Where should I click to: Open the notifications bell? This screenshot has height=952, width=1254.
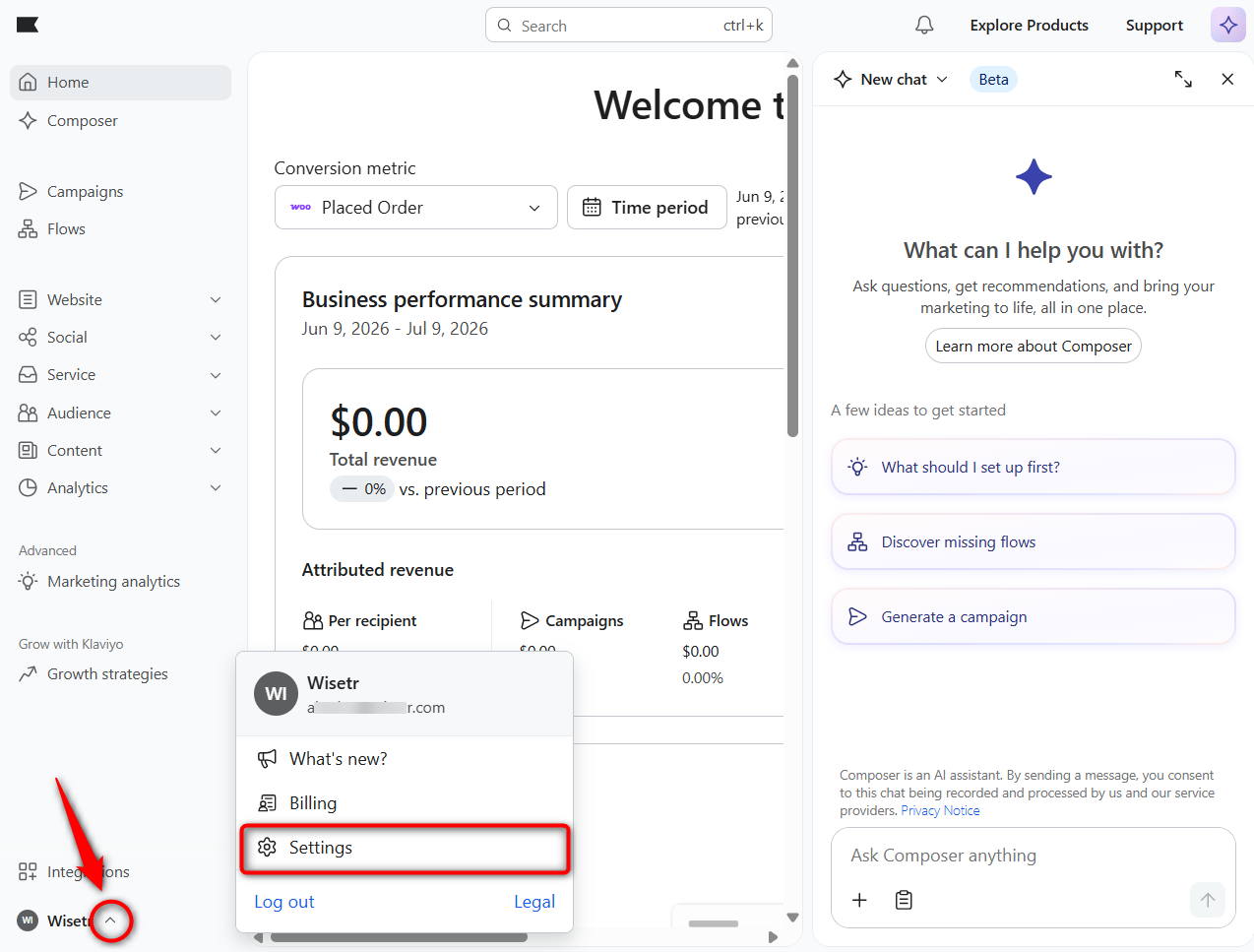(x=924, y=26)
